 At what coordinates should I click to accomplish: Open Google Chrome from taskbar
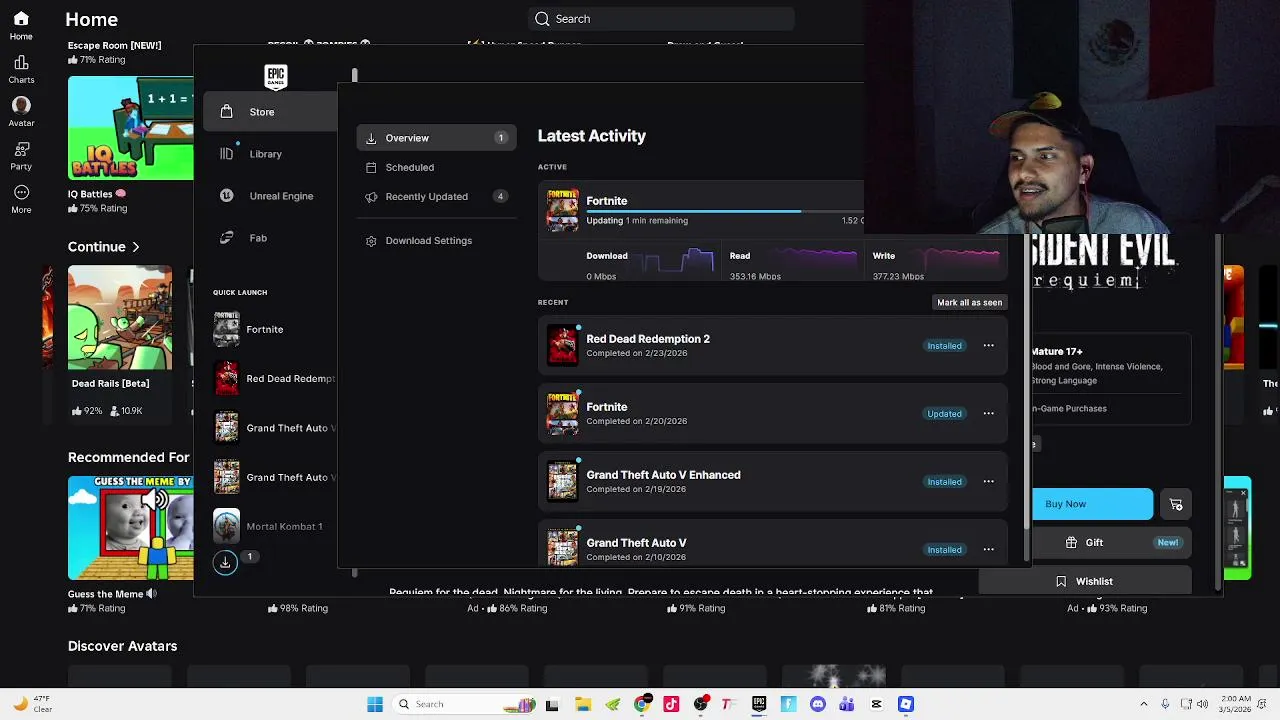[x=642, y=704]
